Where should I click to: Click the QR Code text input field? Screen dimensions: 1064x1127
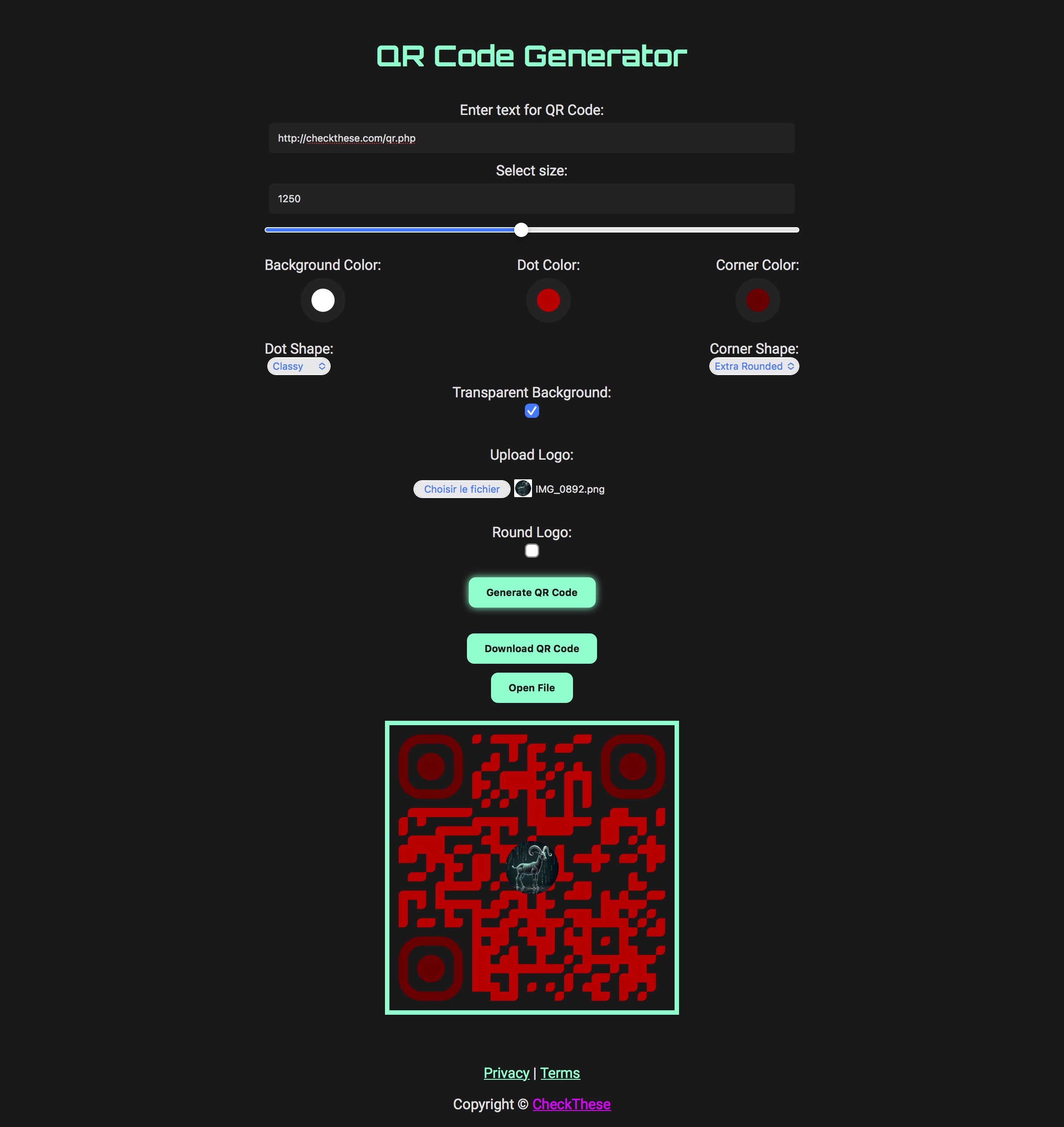[x=532, y=138]
